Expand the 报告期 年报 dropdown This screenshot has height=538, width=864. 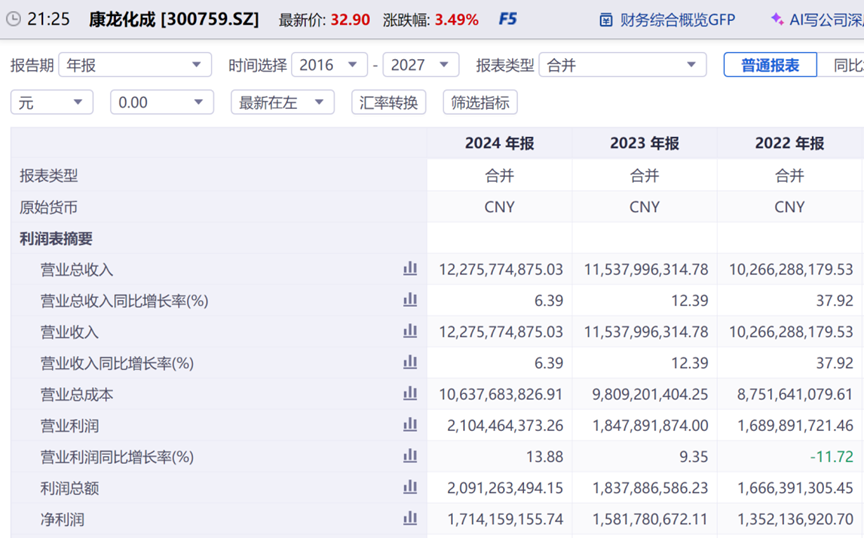pos(135,65)
